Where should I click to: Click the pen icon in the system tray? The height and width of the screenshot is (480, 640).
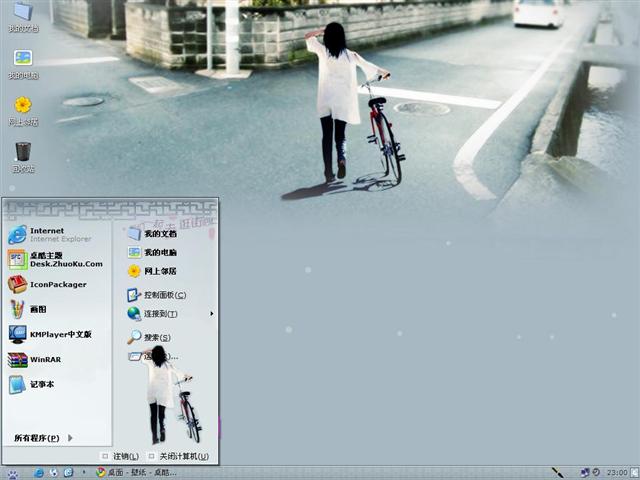point(558,473)
